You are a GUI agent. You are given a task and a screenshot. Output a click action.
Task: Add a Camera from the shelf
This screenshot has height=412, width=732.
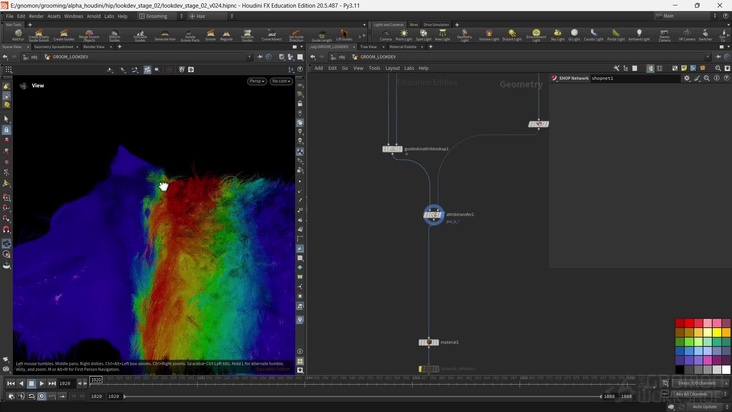[386, 35]
